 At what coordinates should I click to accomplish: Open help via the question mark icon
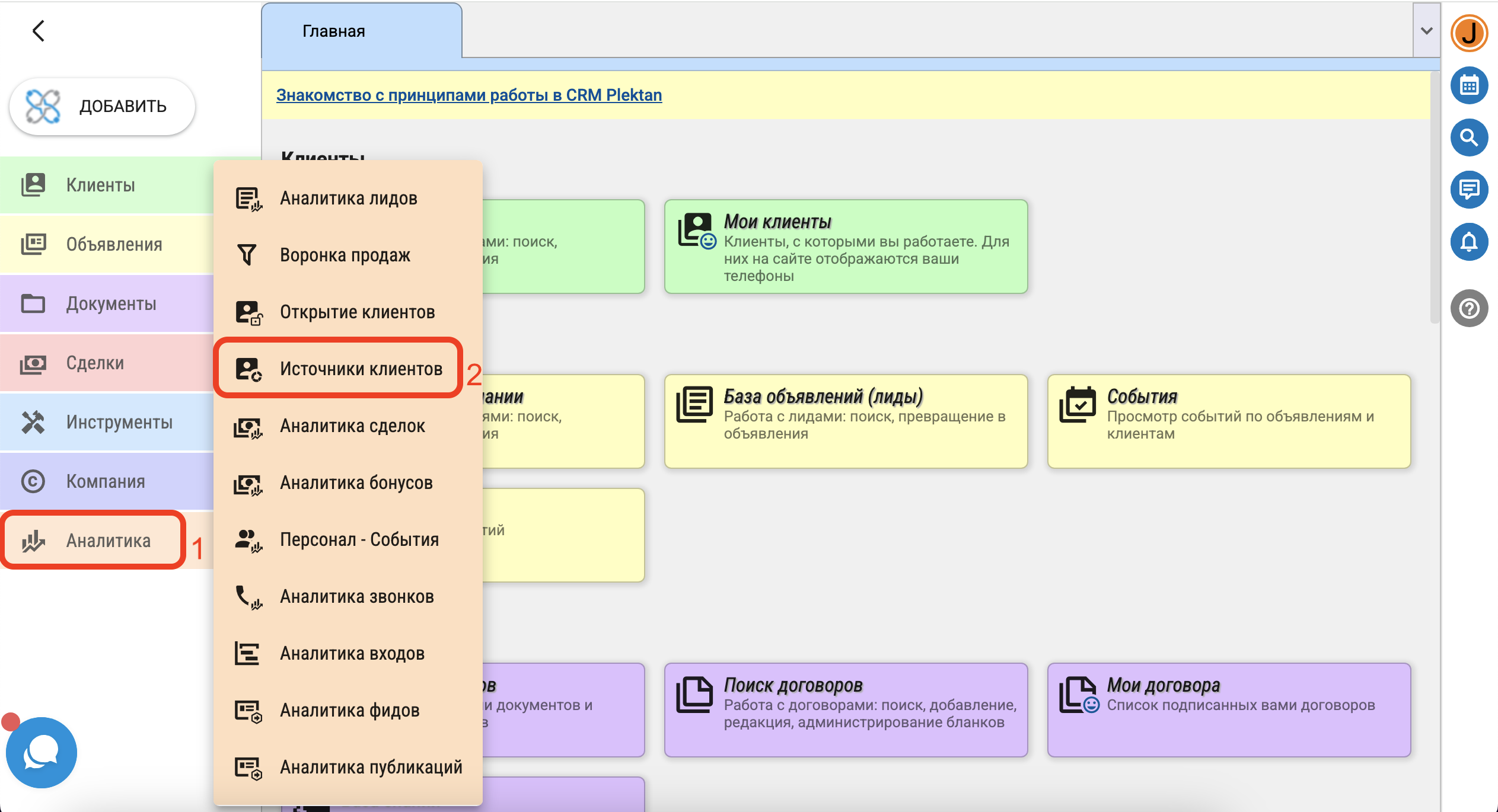pyautogui.click(x=1468, y=308)
